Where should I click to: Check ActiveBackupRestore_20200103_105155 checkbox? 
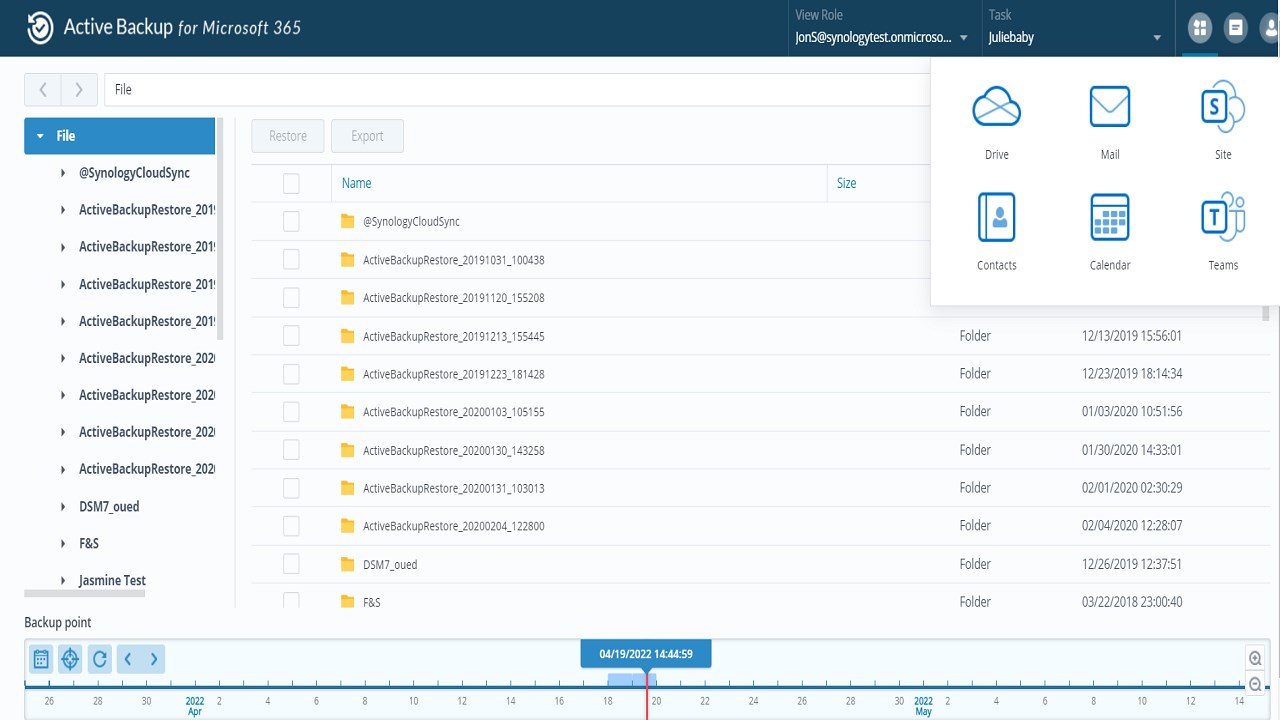(291, 412)
